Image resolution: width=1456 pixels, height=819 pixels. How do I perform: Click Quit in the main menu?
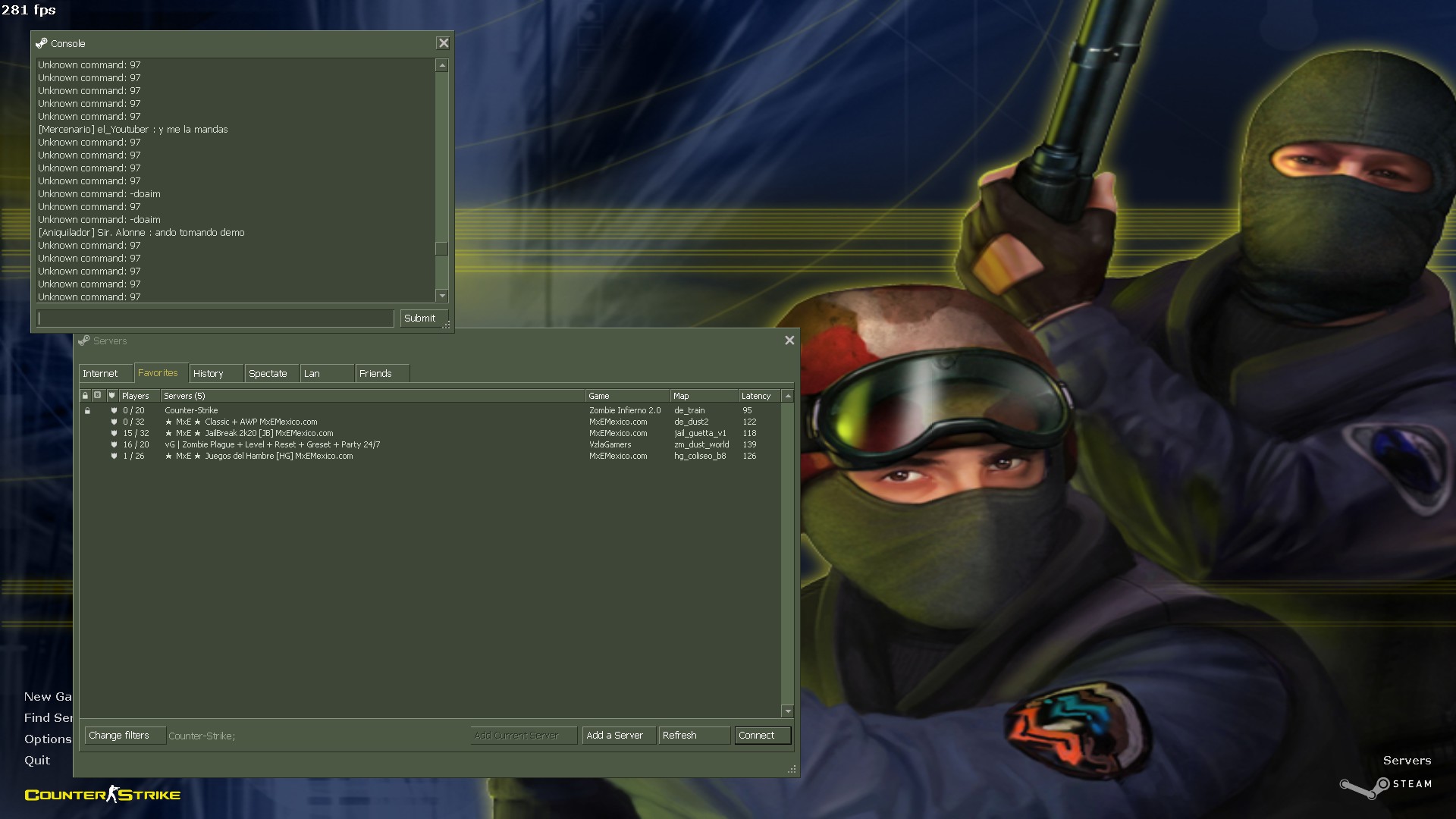[x=36, y=760]
